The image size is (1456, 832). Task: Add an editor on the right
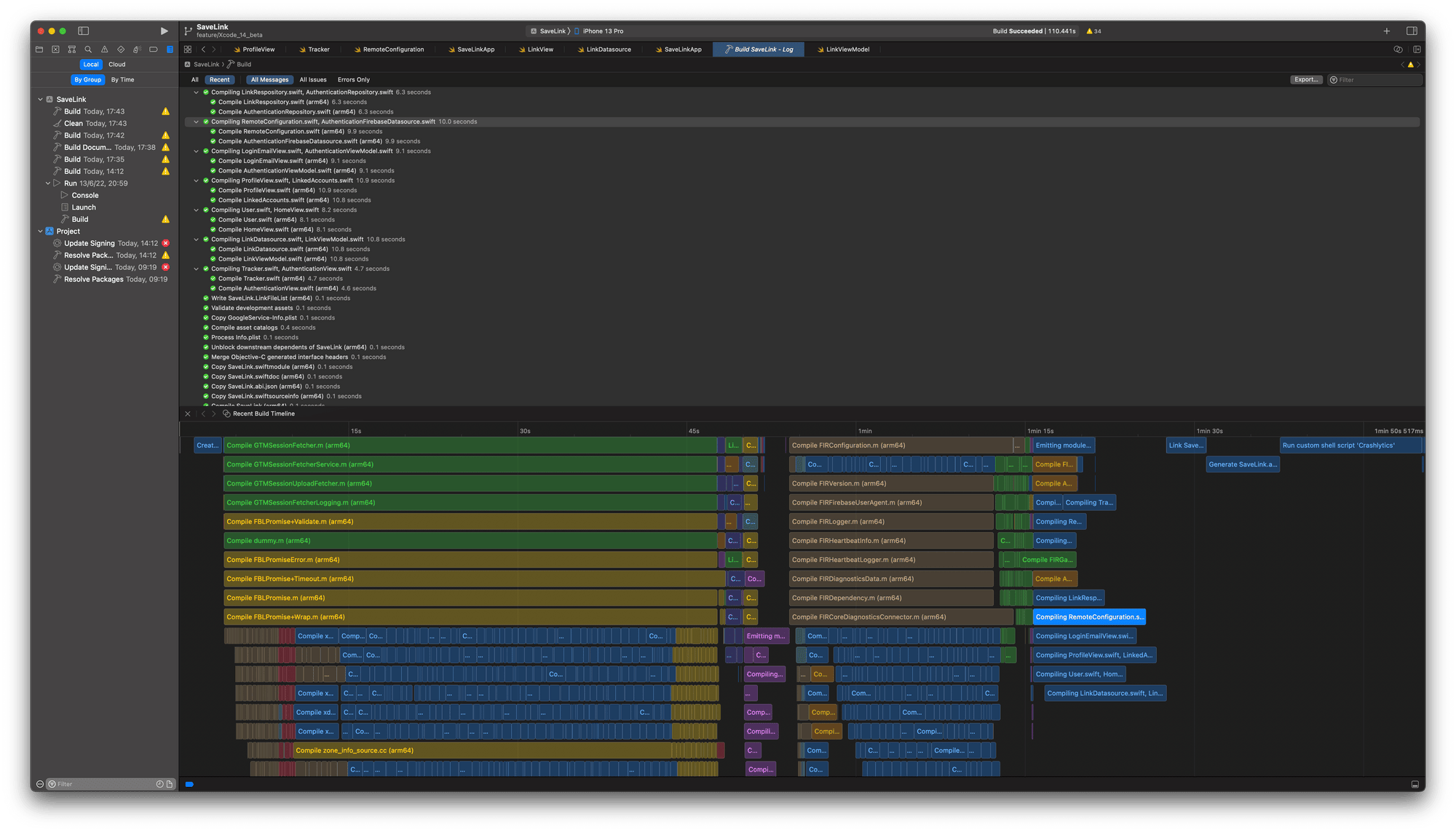(x=1417, y=49)
